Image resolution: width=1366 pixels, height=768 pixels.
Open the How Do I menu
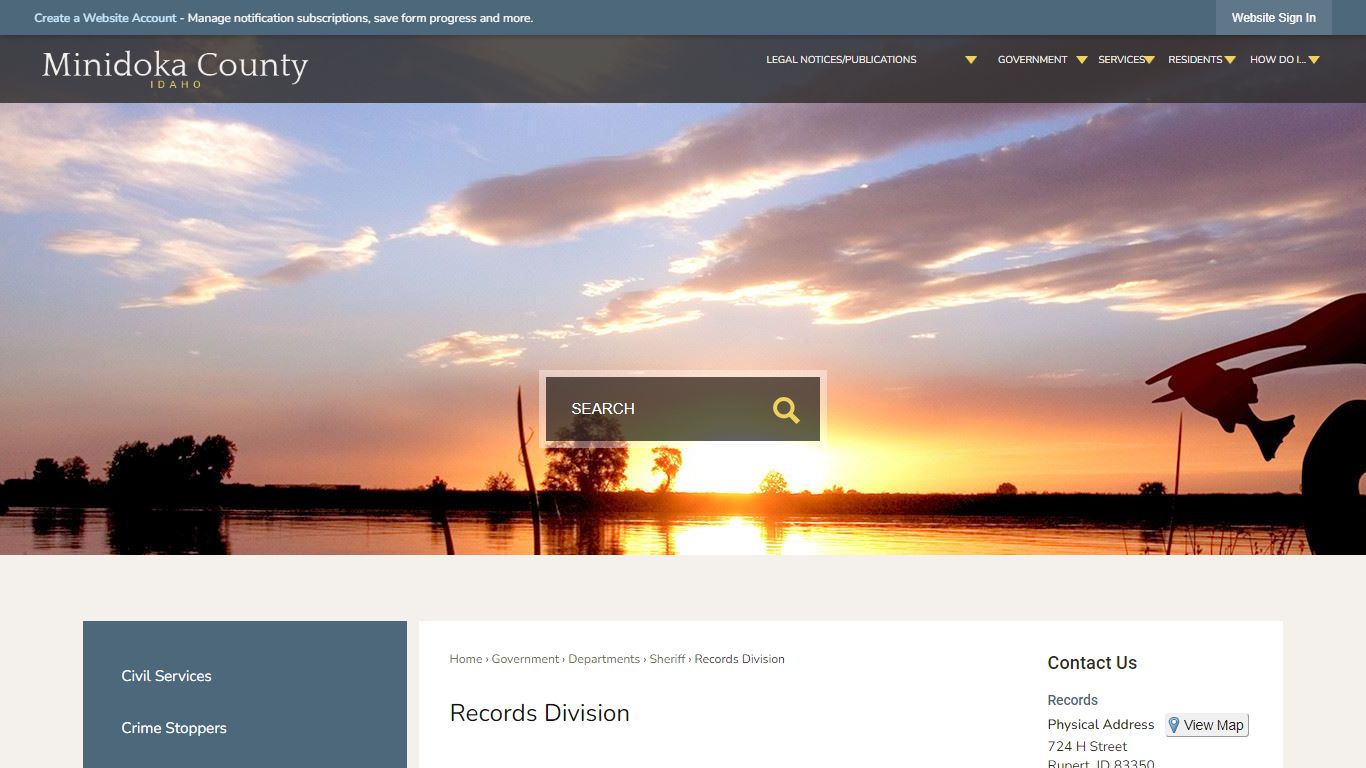pyautogui.click(x=1277, y=60)
